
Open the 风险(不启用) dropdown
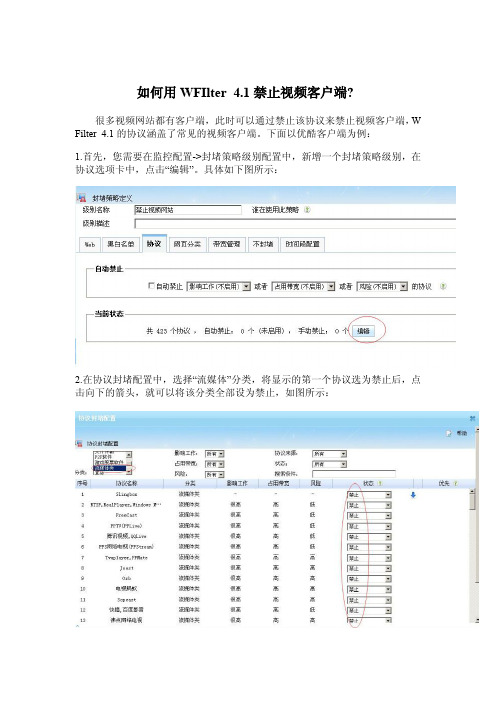pos(382,286)
